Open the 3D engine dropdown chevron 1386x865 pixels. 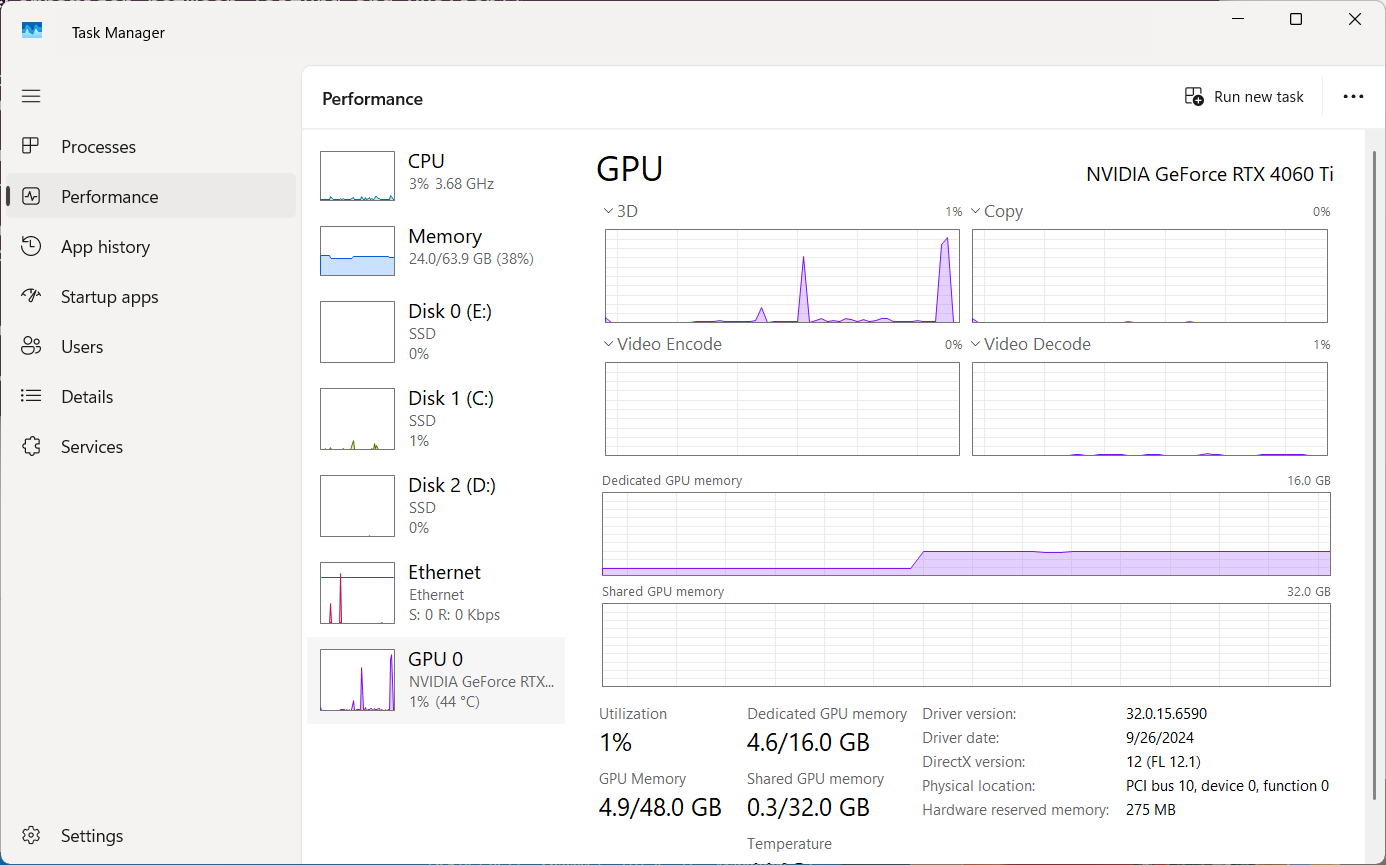608,211
